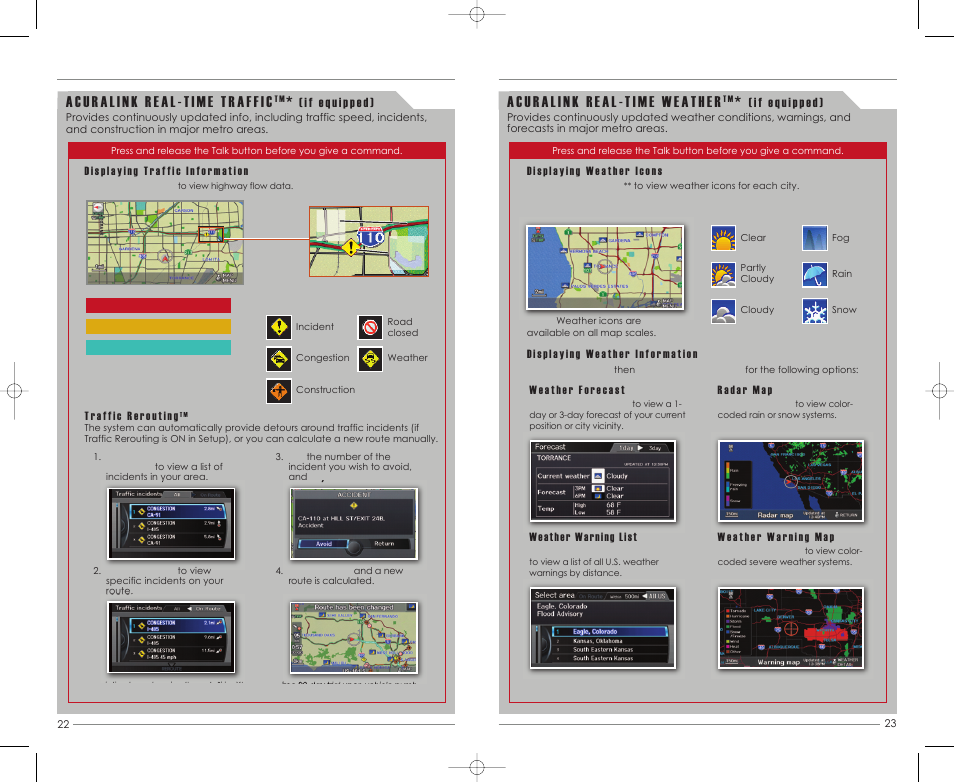The image size is (954, 782).
Task: Click the AcuraLink Real-Time Weather page heading
Action: coord(665,102)
